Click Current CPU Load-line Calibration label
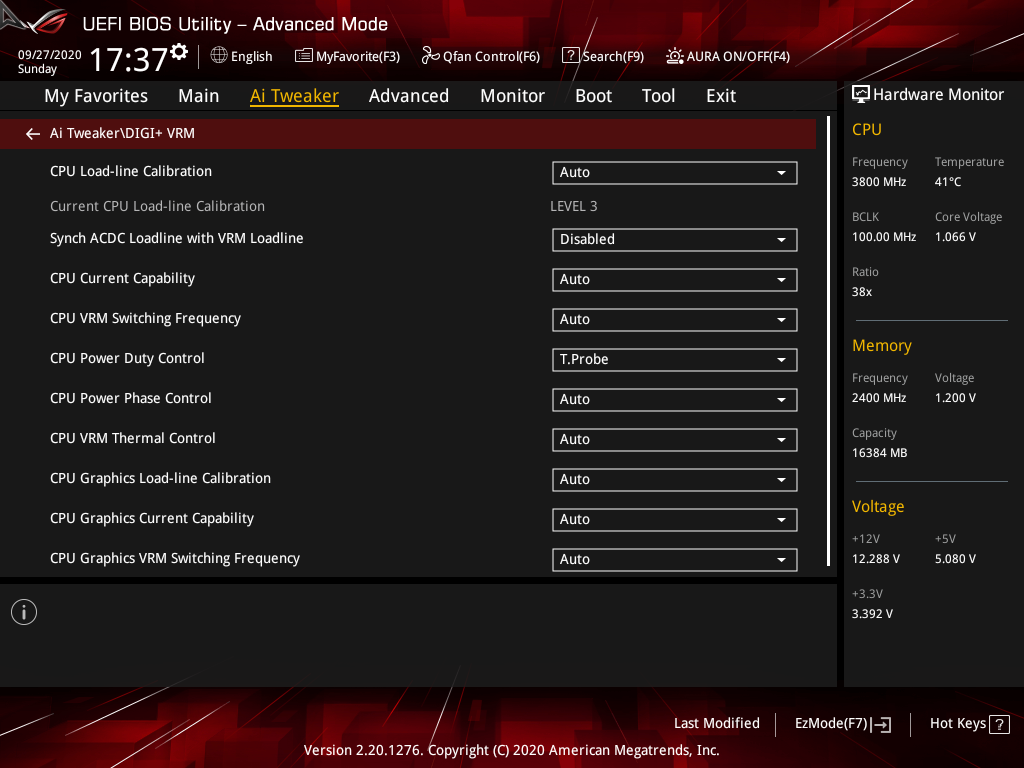The width and height of the screenshot is (1024, 768). tap(157, 206)
